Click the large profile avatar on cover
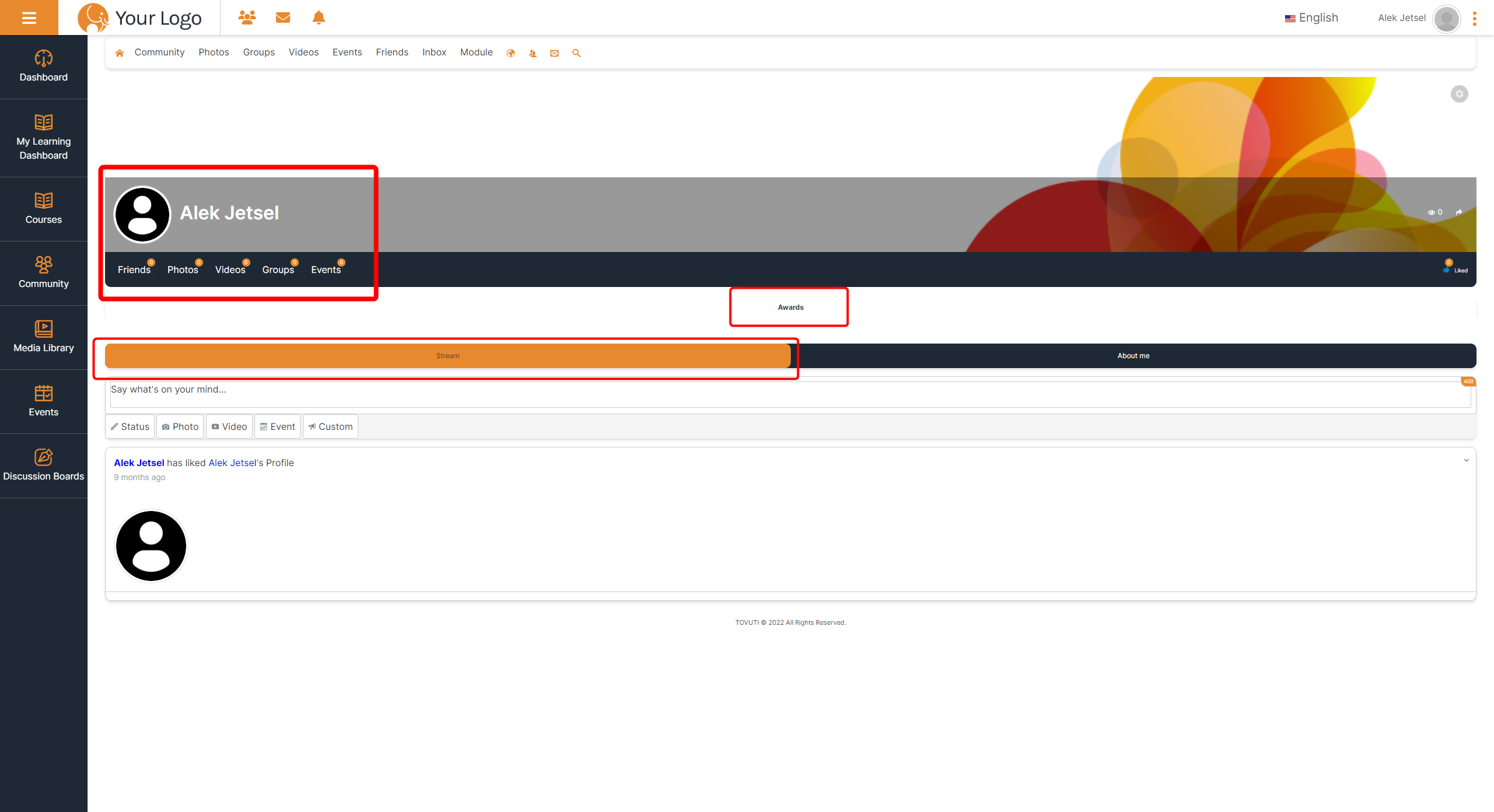 click(142, 214)
